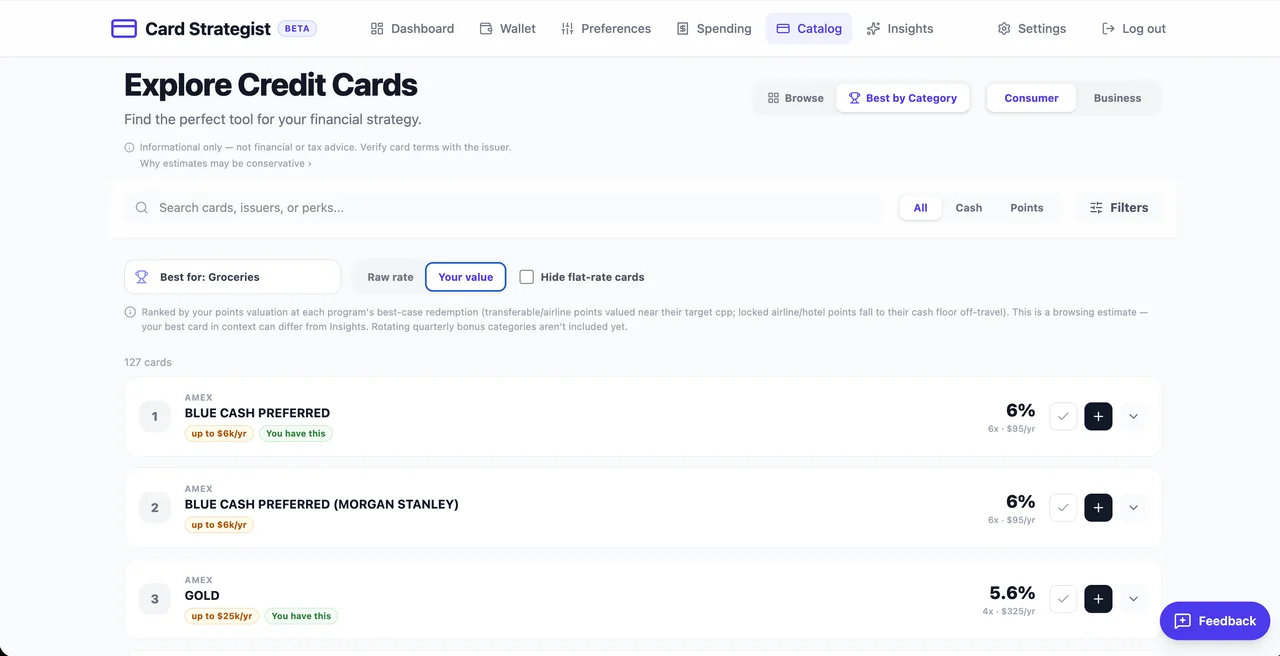1280x656 pixels.
Task: Open the Best for: Groceries dropdown
Action: [232, 277]
